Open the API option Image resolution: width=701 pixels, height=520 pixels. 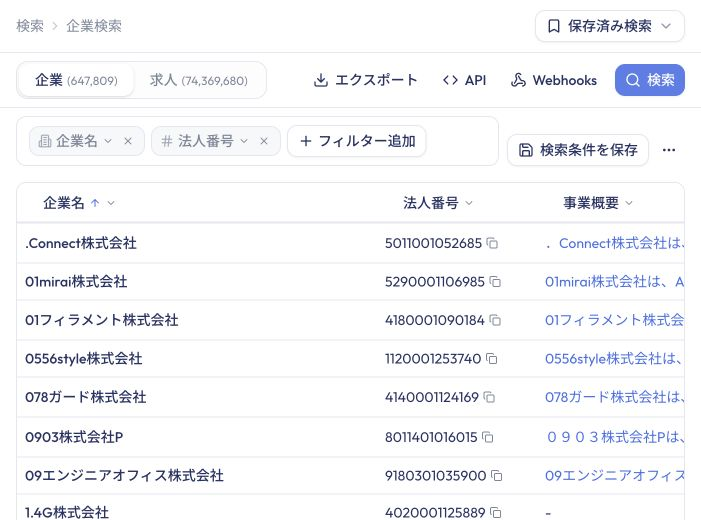(x=464, y=80)
